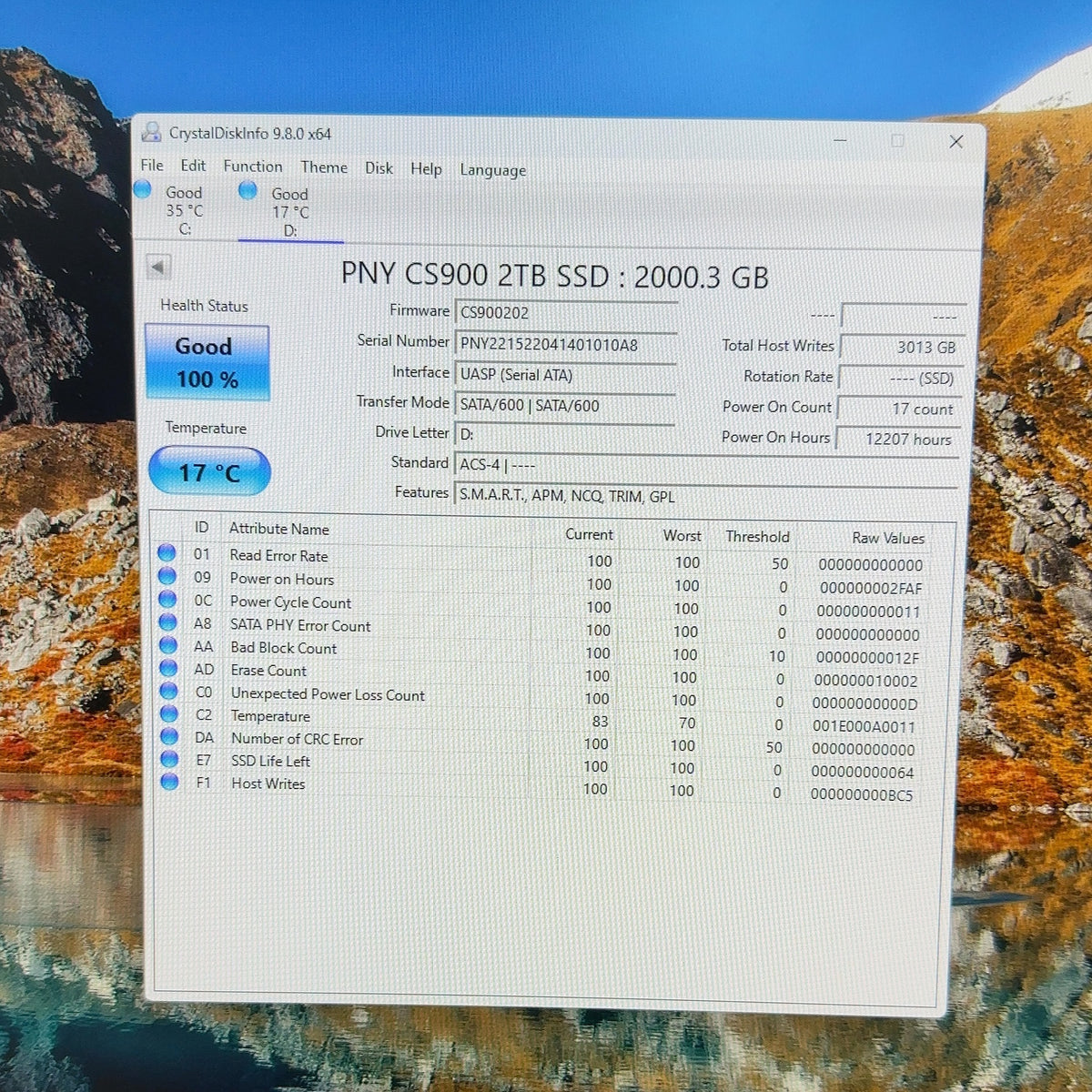Click the Threshold column header
The image size is (1092, 1092).
pyautogui.click(x=757, y=536)
